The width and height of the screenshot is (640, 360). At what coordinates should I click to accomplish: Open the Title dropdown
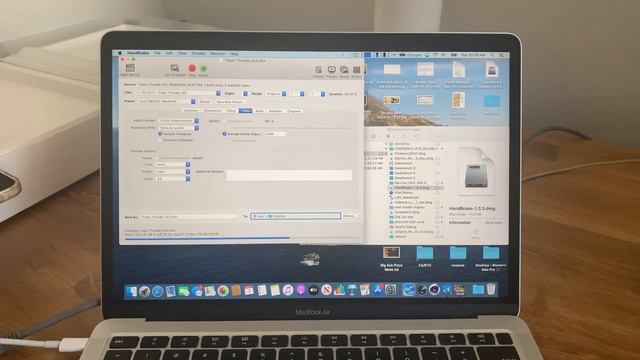click(178, 93)
